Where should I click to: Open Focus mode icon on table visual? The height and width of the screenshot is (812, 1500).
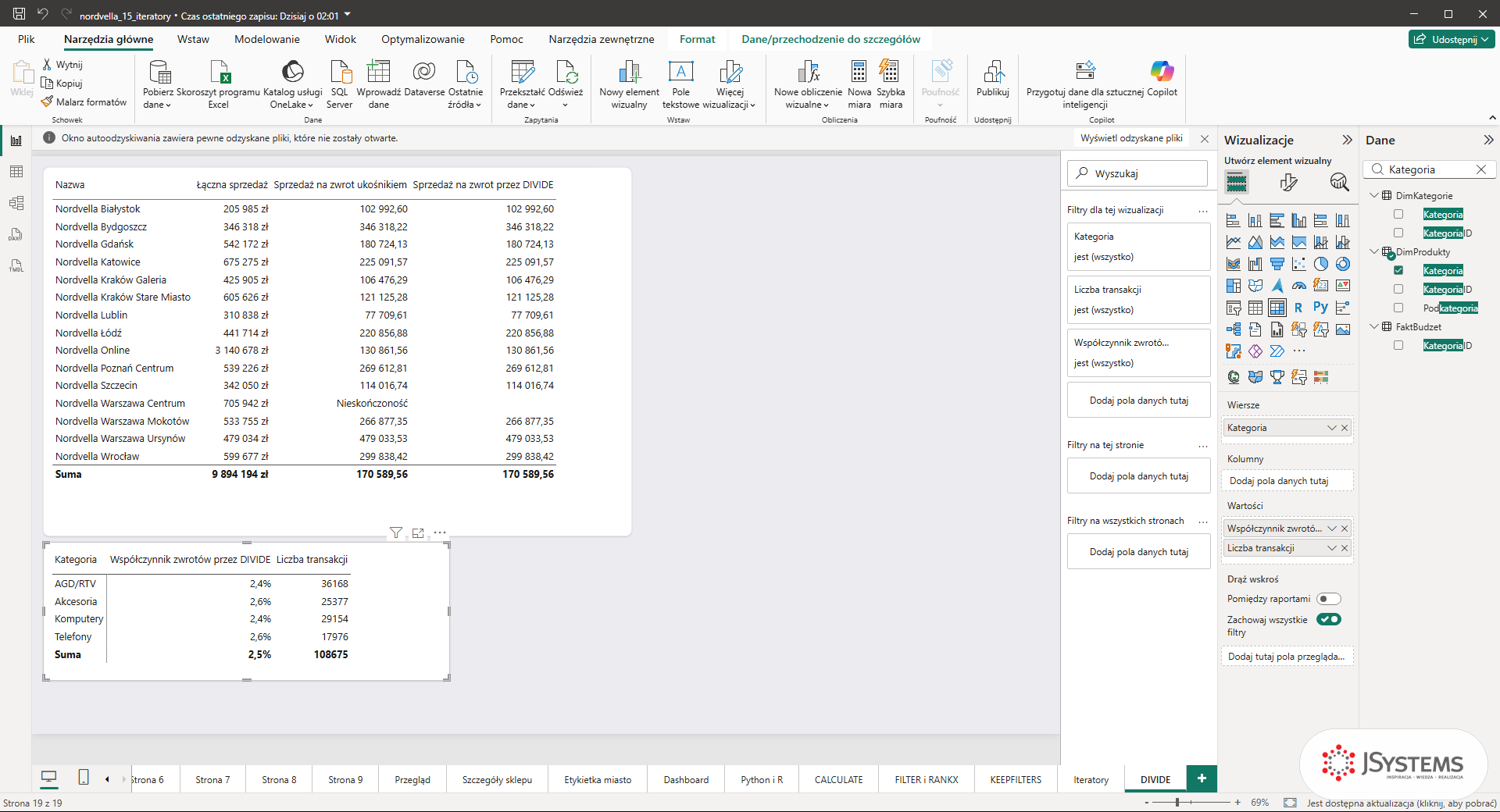click(x=418, y=532)
